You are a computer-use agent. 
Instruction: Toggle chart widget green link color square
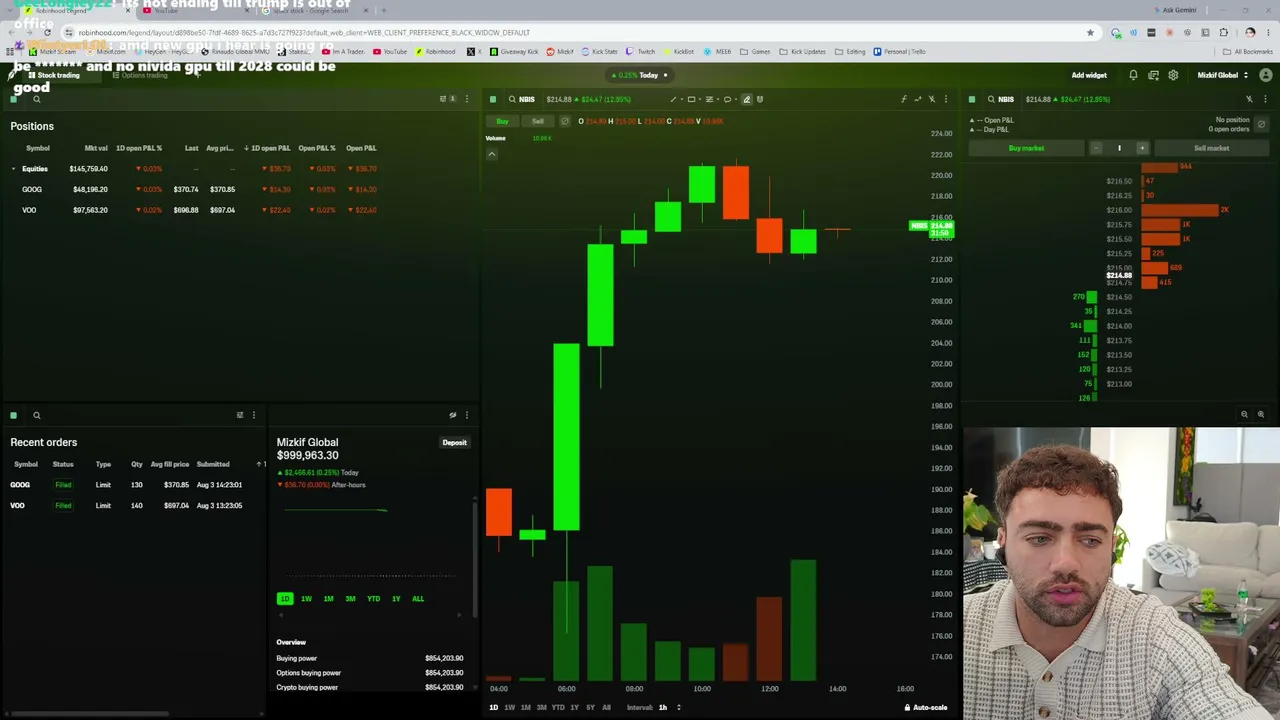click(493, 99)
